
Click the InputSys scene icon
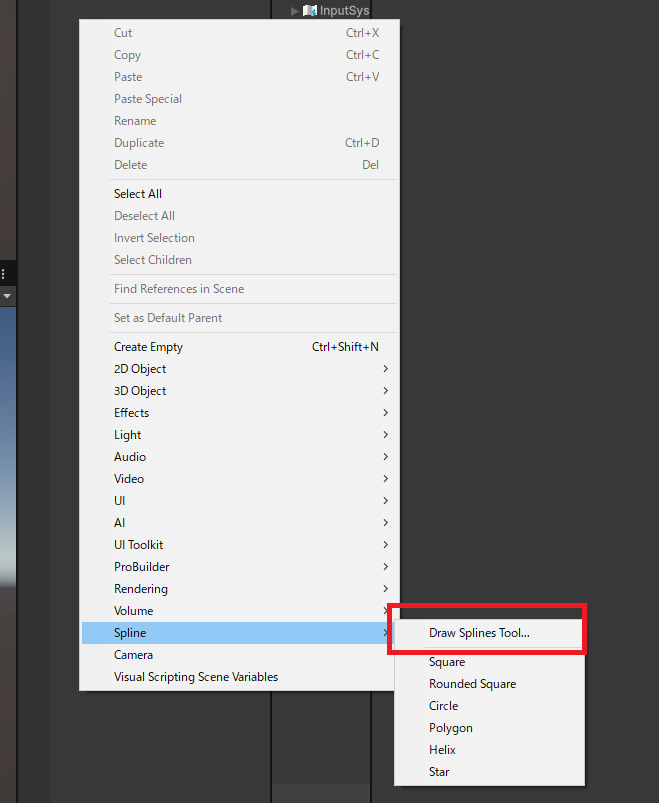click(x=310, y=11)
